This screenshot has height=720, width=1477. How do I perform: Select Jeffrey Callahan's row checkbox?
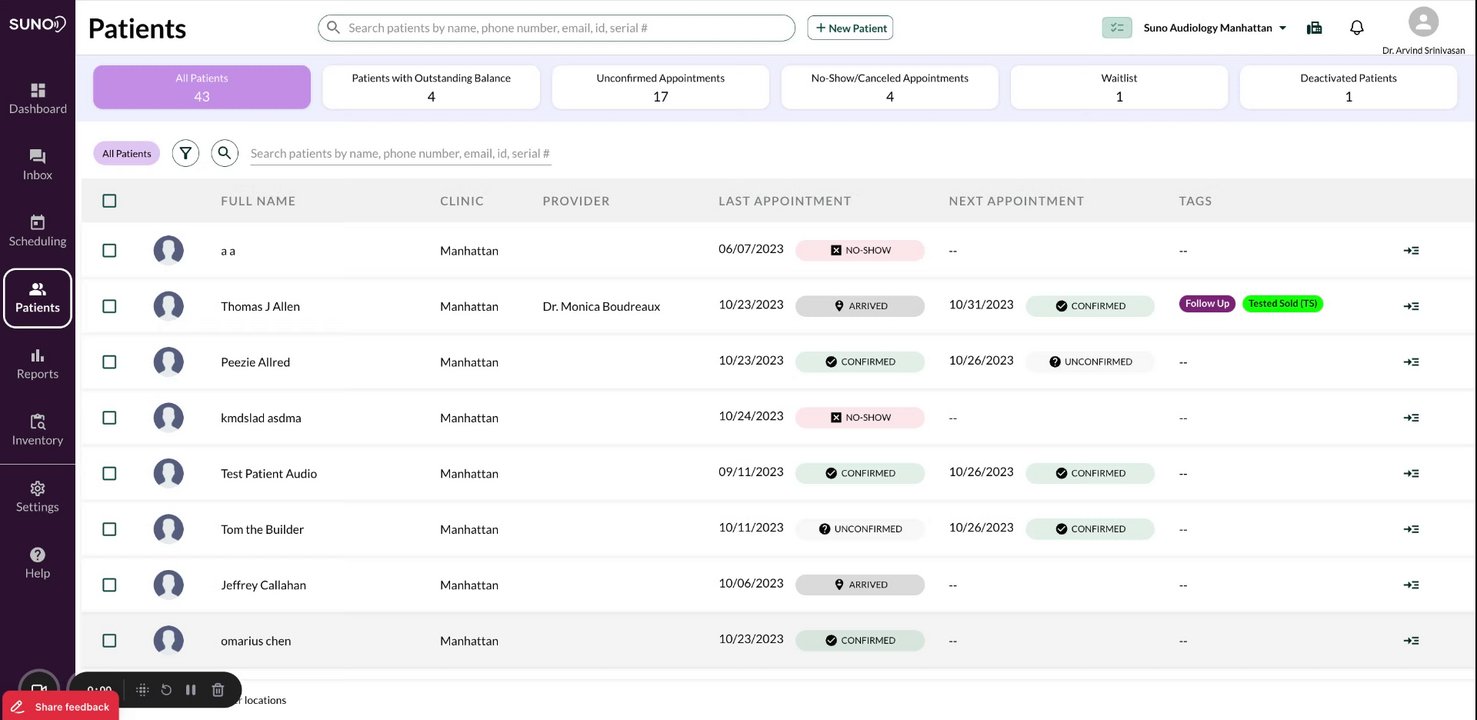(x=109, y=585)
